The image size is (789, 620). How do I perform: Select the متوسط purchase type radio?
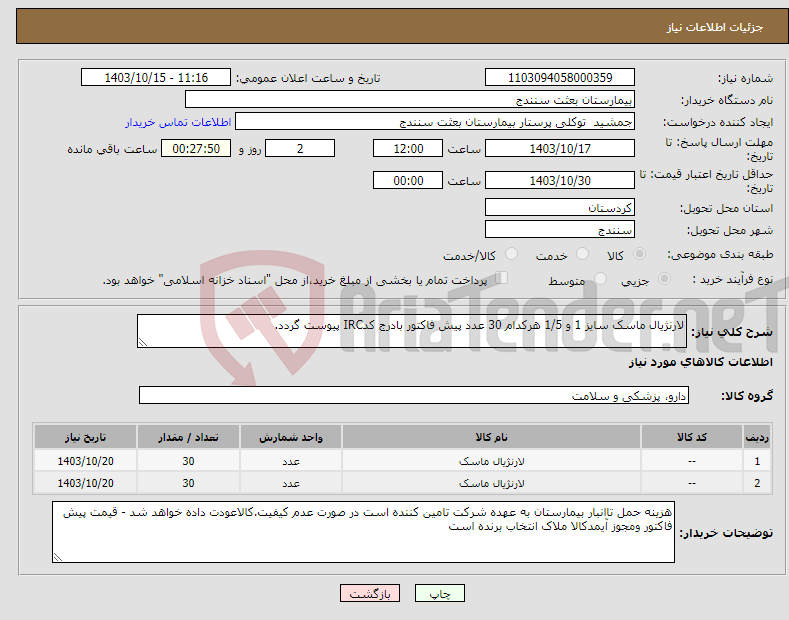[x=600, y=279]
